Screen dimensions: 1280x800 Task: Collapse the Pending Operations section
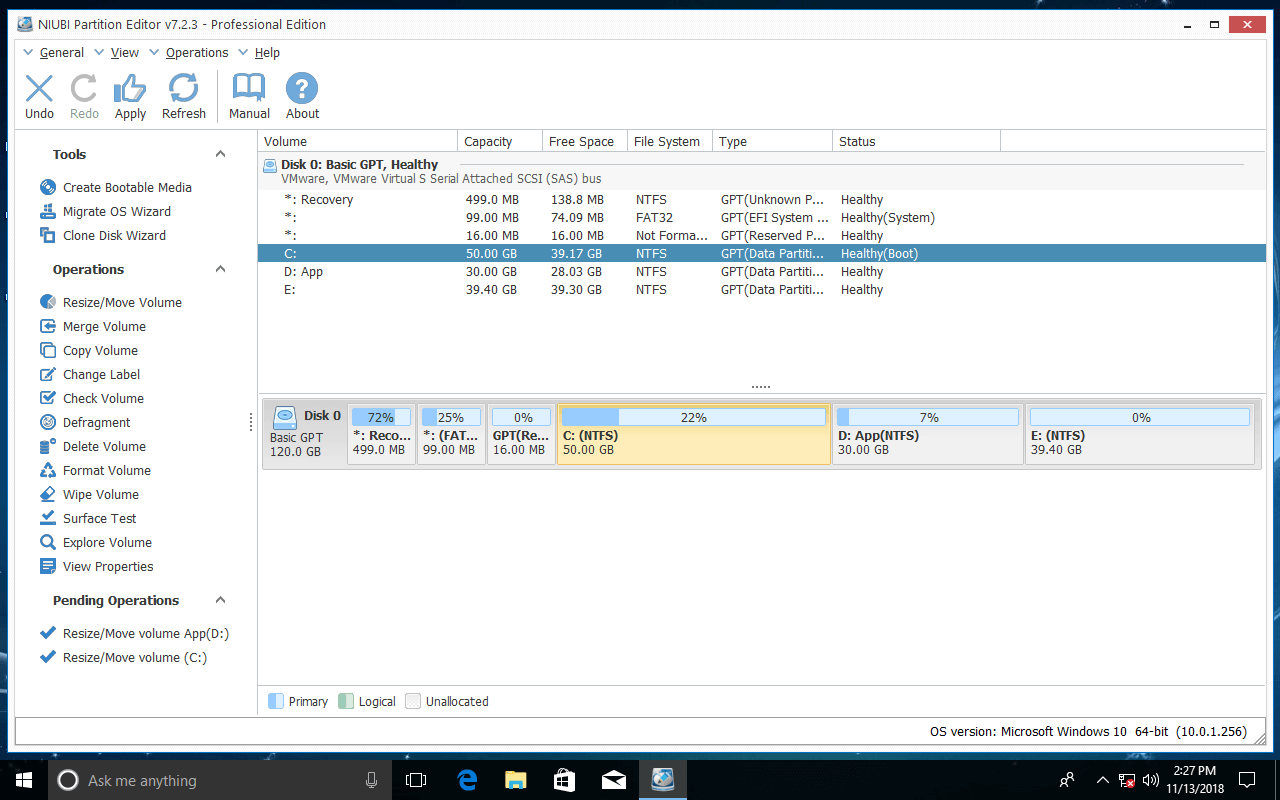click(x=220, y=600)
